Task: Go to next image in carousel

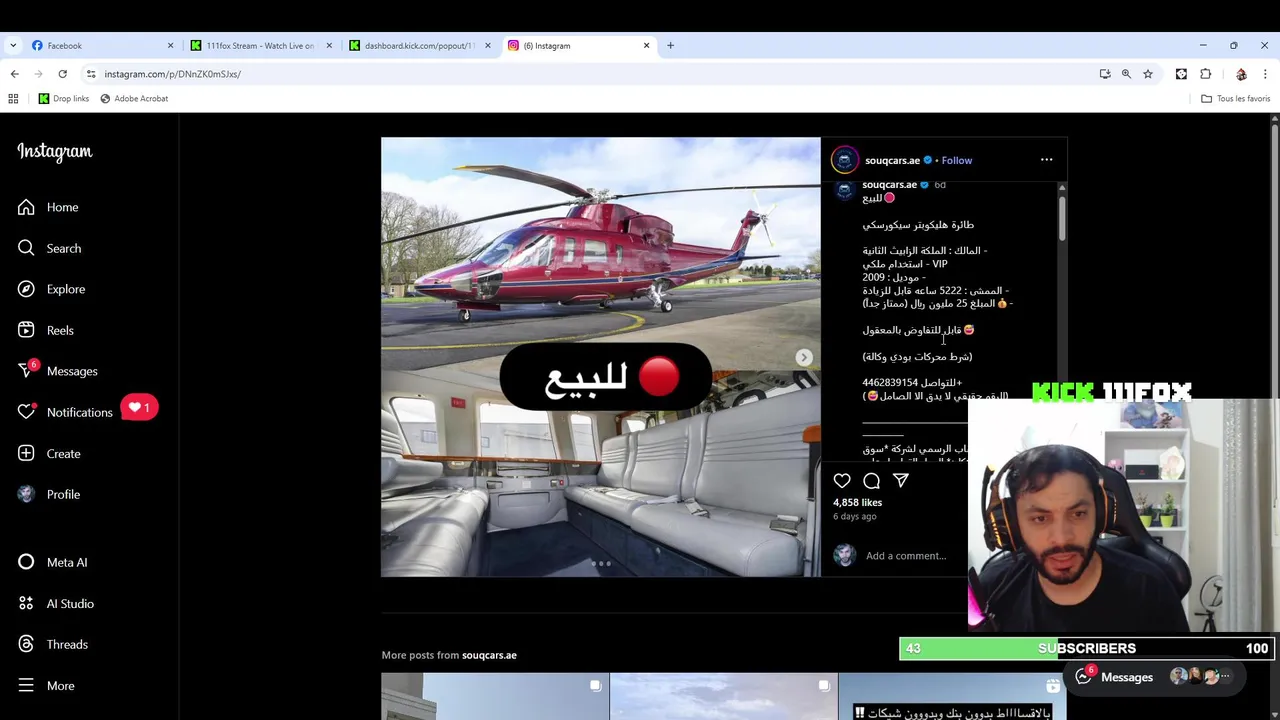Action: tap(804, 357)
